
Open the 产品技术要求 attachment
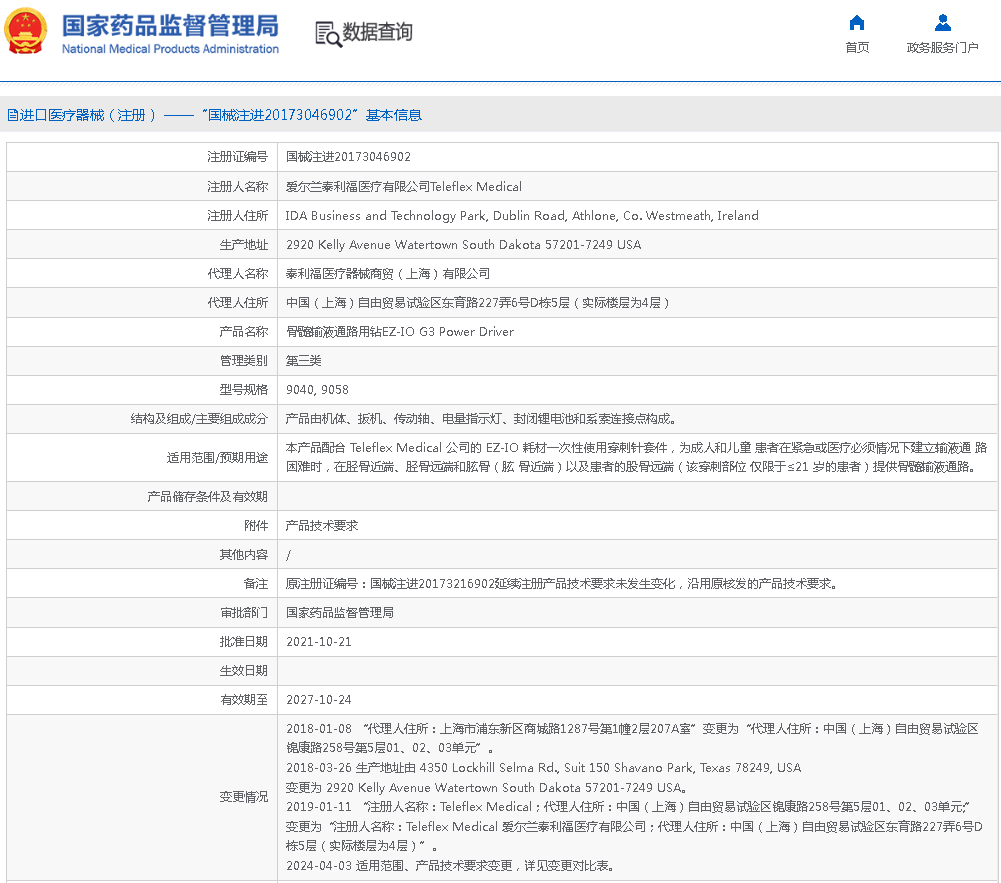tap(322, 525)
